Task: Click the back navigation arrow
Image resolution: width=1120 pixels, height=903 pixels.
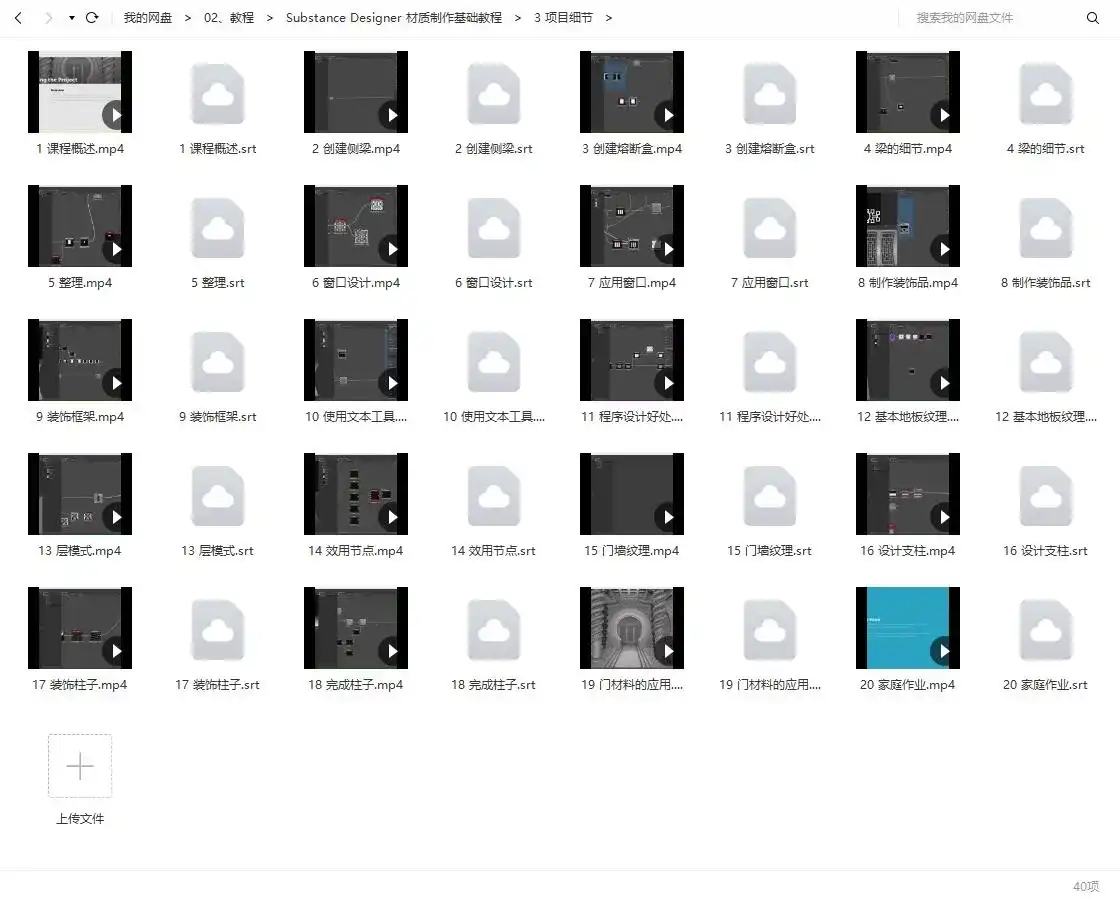Action: tap(18, 18)
